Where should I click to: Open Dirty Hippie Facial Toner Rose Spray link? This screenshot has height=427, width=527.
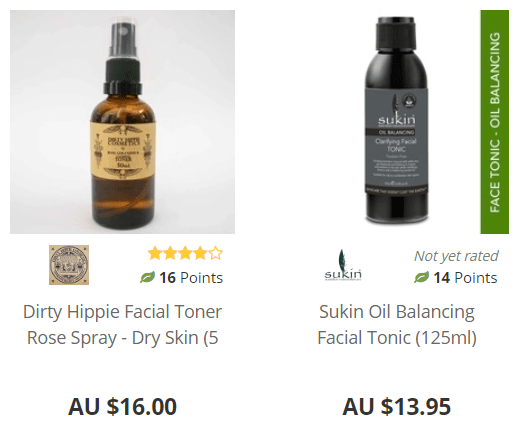coord(122,324)
